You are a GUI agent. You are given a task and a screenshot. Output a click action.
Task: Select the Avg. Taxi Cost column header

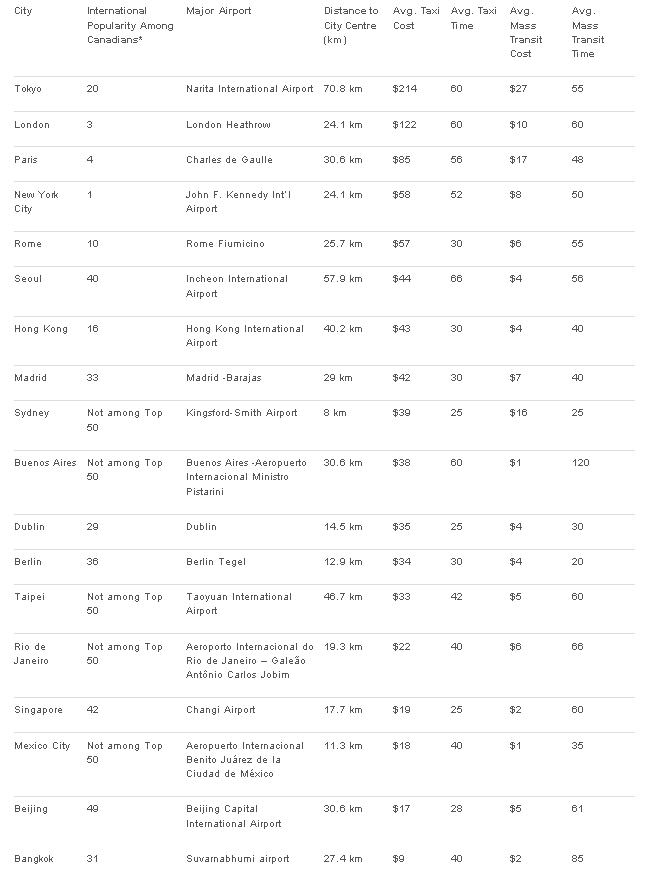417,18
